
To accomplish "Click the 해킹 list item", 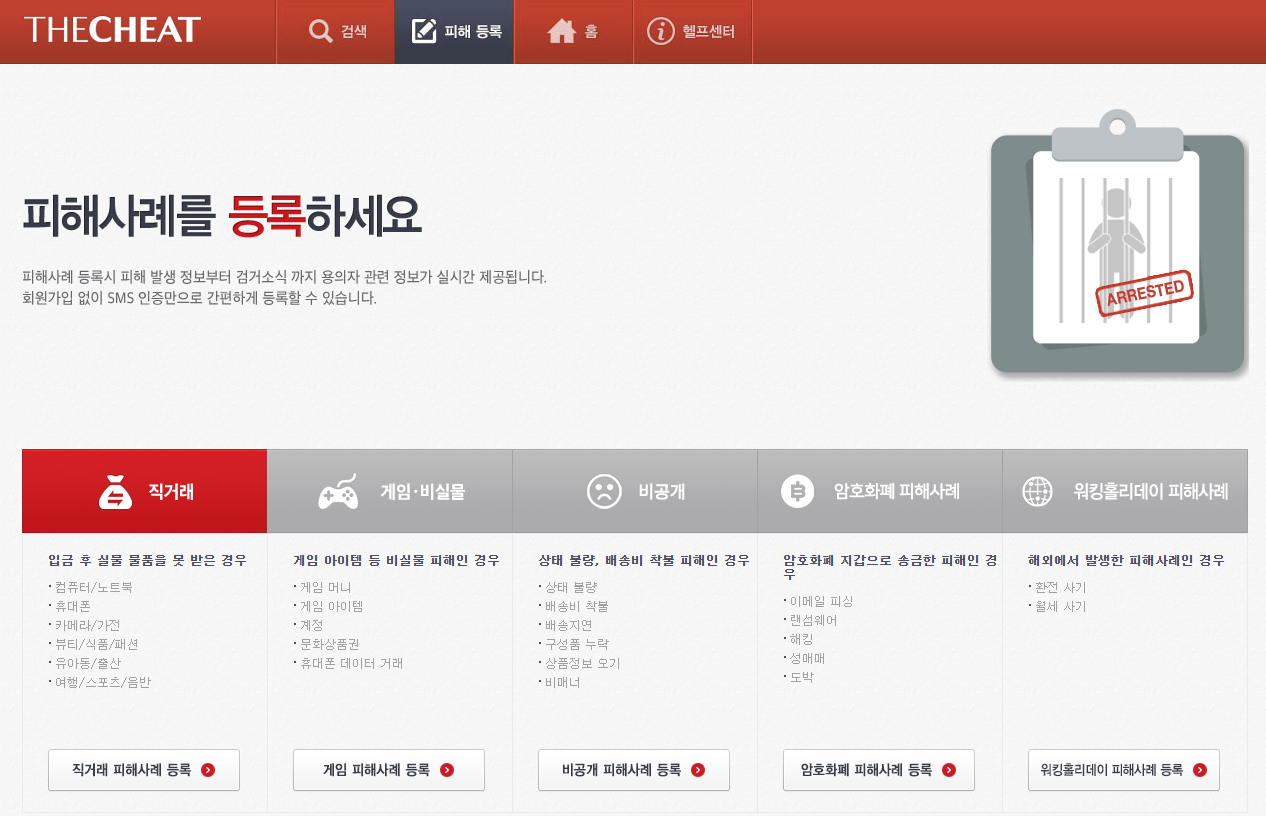I will coord(801,639).
